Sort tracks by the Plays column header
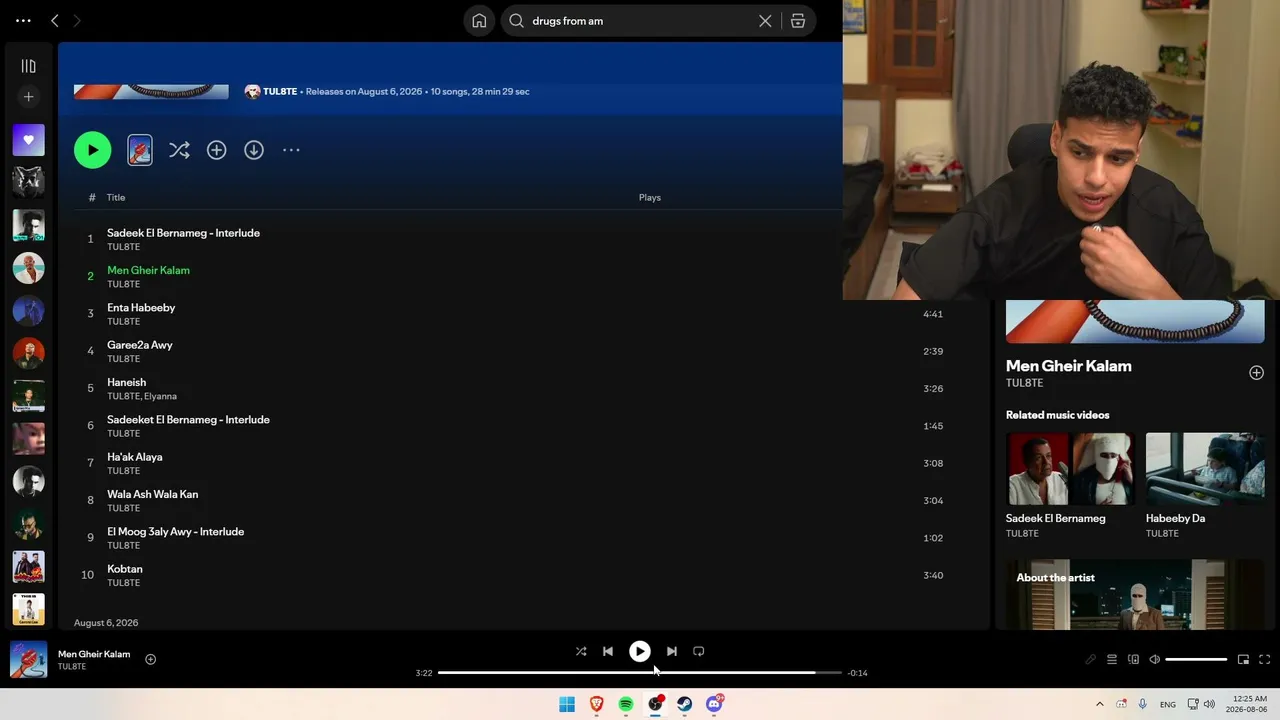The height and width of the screenshot is (720, 1280). (x=650, y=198)
